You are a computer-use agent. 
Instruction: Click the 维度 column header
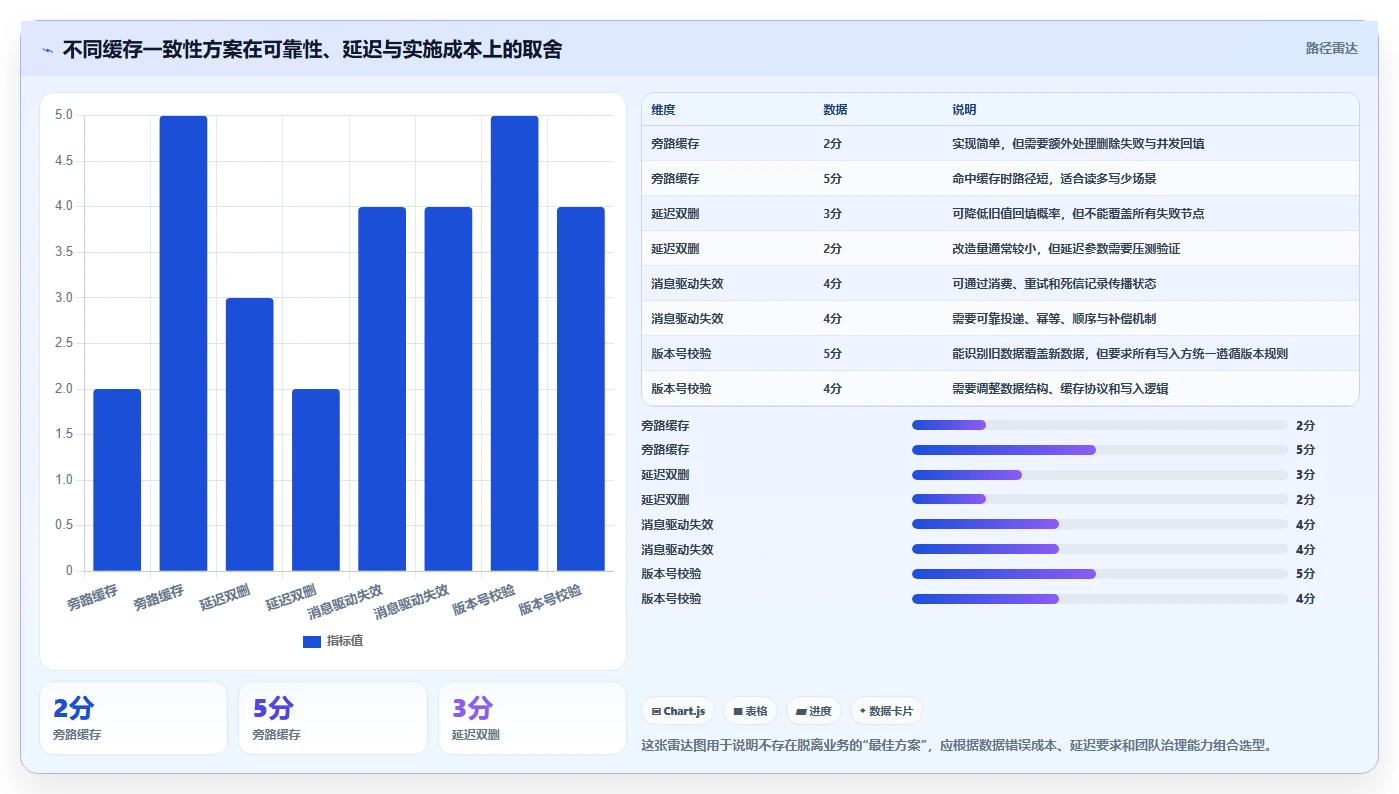(x=663, y=110)
